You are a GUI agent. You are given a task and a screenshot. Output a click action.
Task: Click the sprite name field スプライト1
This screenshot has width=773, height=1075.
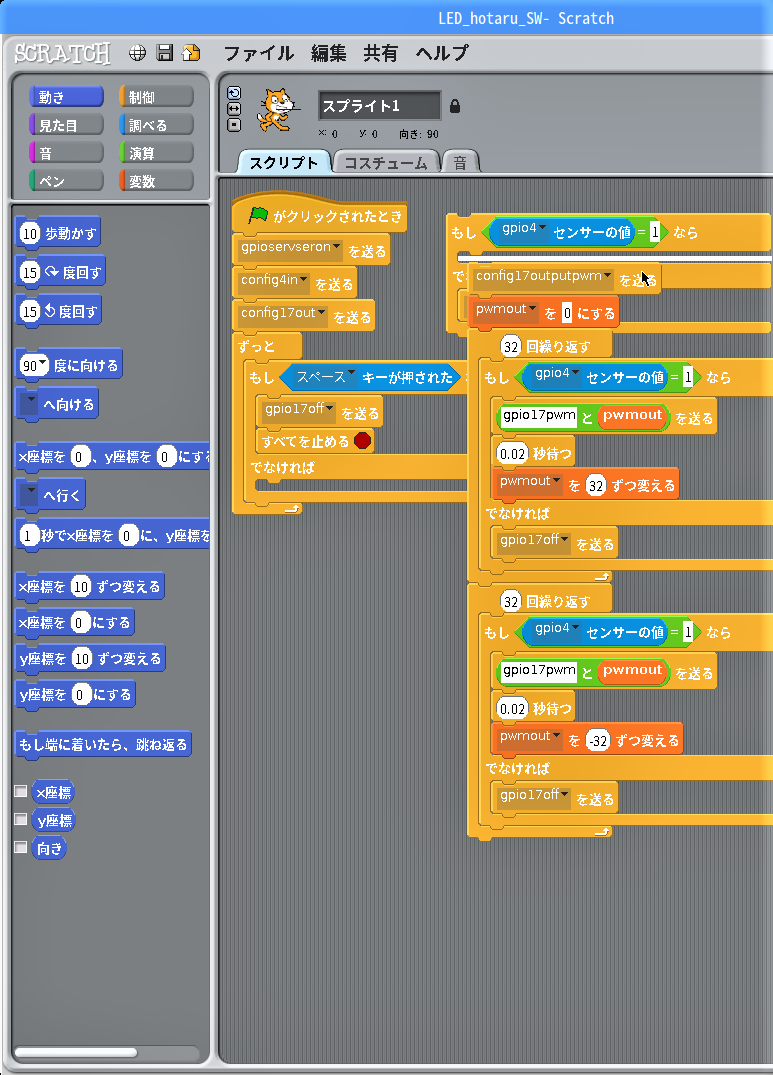379,106
